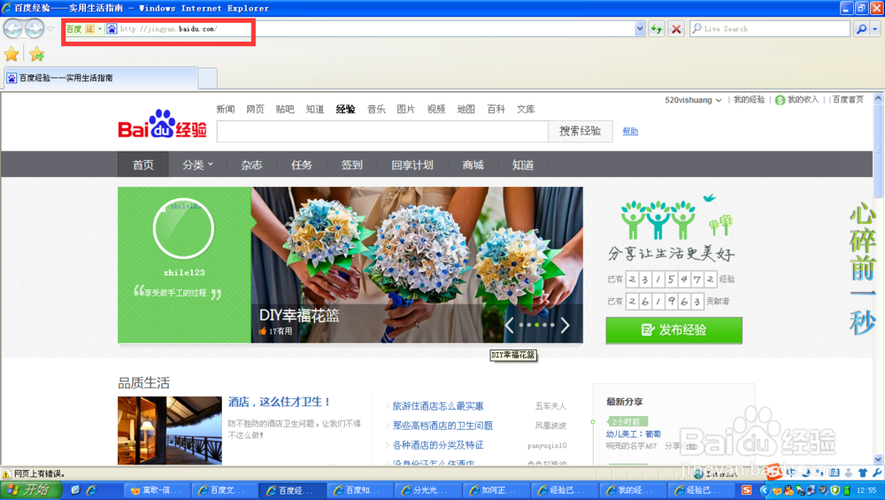Open the recent pages dropdown beside Forward
885x500 pixels.
pyautogui.click(x=50, y=29)
